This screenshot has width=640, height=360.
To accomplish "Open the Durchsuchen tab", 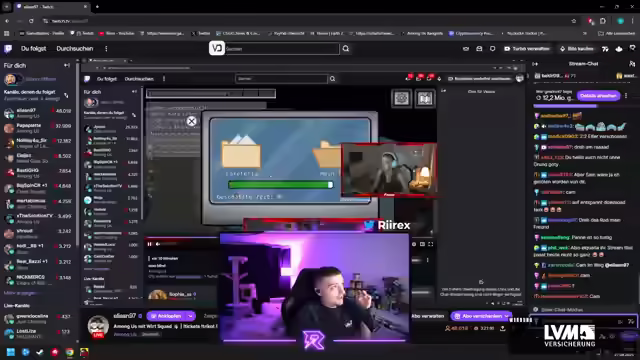I will [75, 49].
